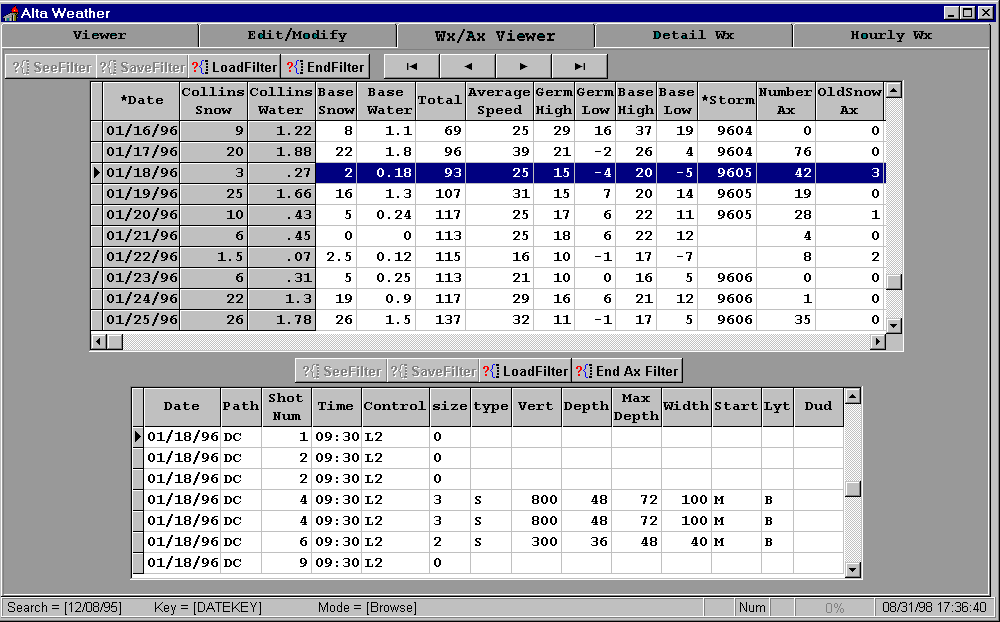Viewport: 1000px width, 622px height.
Task: Jump to first record navigation arrow
Action: coord(411,67)
